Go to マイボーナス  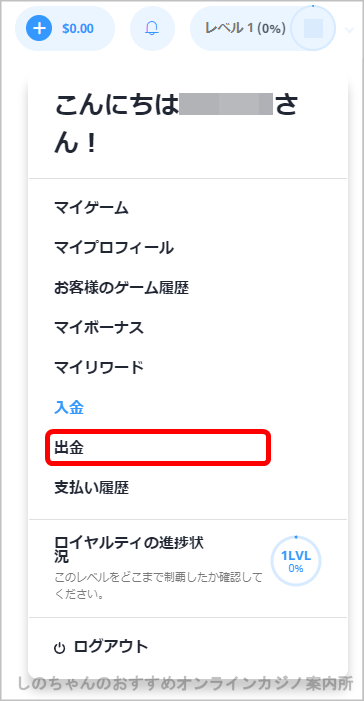[x=99, y=328]
